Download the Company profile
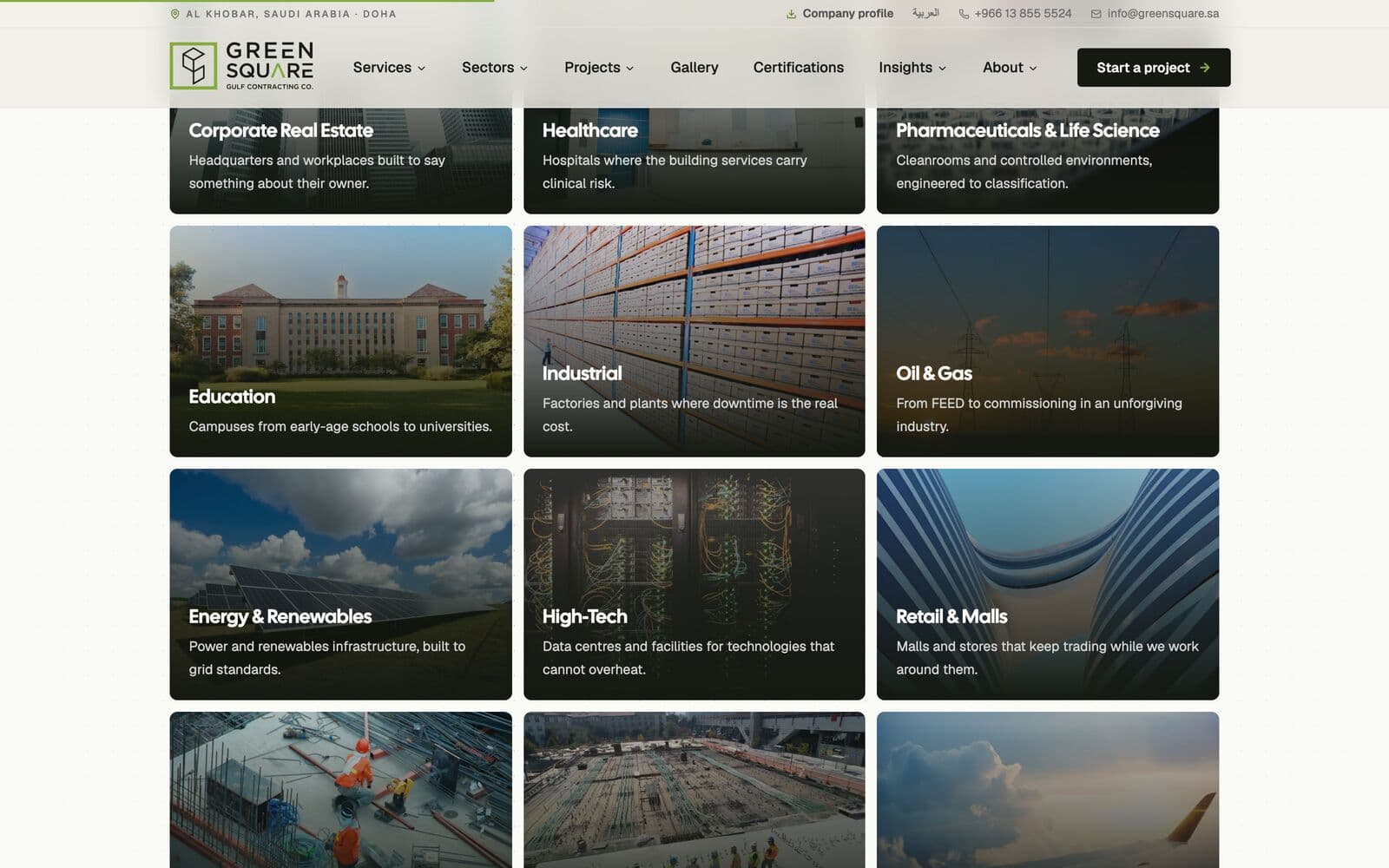Screen dimensions: 1389x868 coord(839,14)
